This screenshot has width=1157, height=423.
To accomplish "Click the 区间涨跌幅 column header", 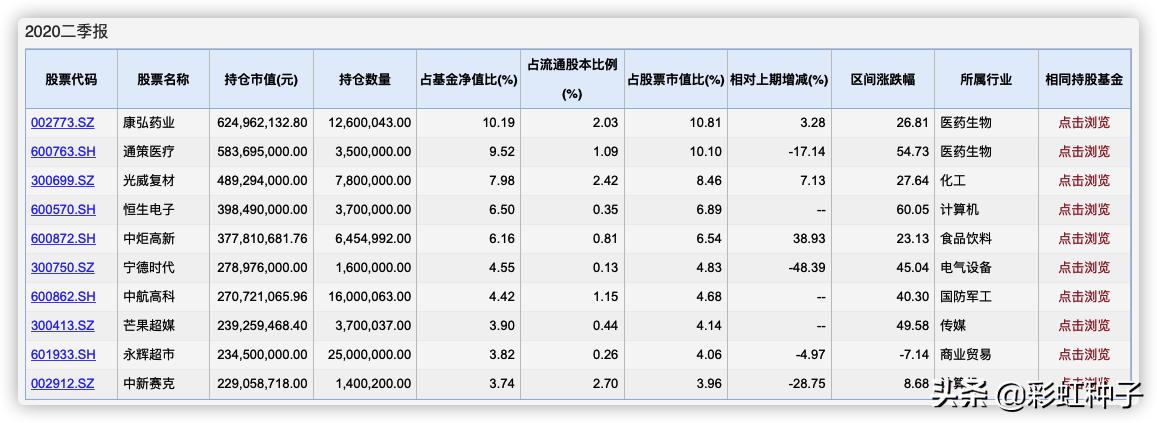I will pos(883,79).
